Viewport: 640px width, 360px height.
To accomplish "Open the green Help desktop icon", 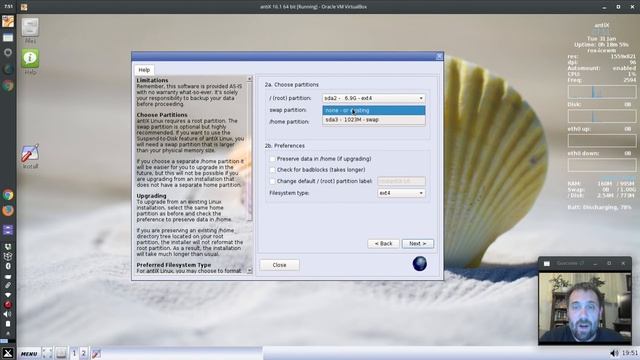I will coord(30,58).
